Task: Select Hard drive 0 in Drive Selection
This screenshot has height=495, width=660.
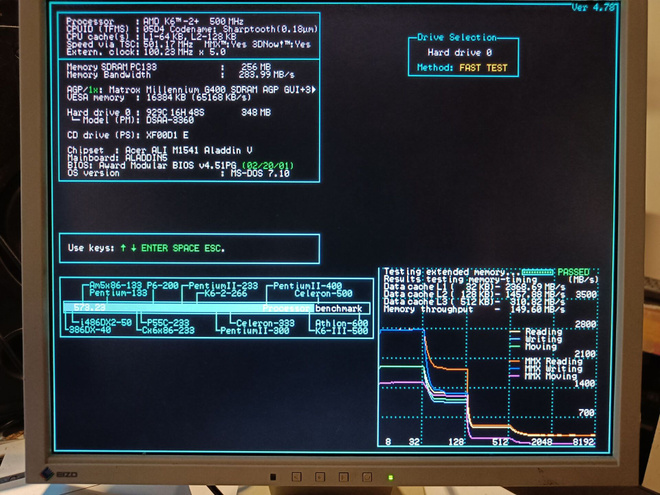Action: (x=460, y=53)
